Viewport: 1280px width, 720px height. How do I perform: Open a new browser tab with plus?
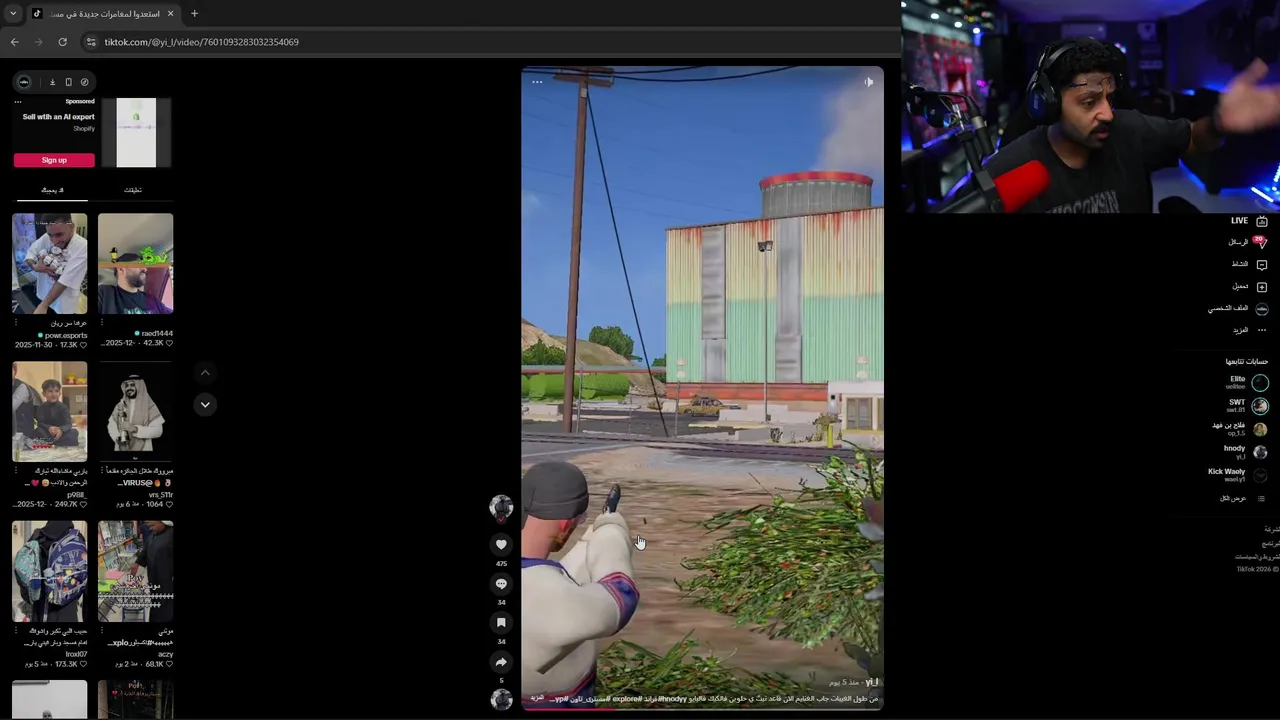tap(194, 14)
